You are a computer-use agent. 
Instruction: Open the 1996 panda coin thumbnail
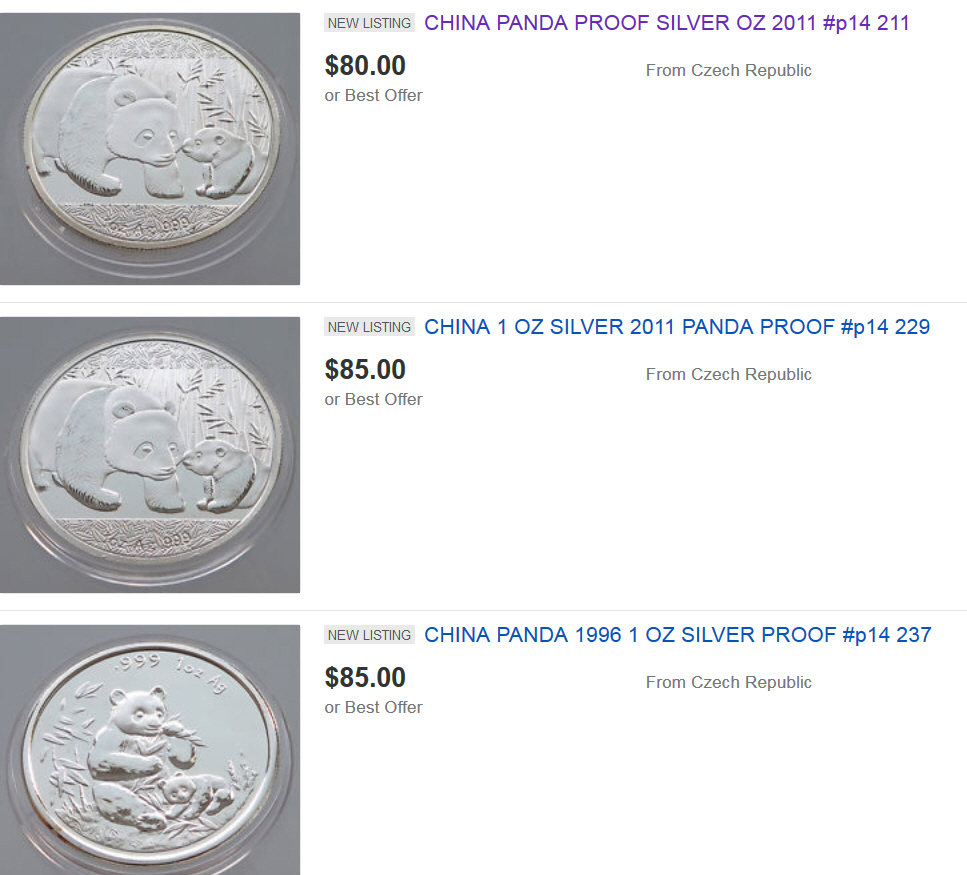click(x=150, y=750)
